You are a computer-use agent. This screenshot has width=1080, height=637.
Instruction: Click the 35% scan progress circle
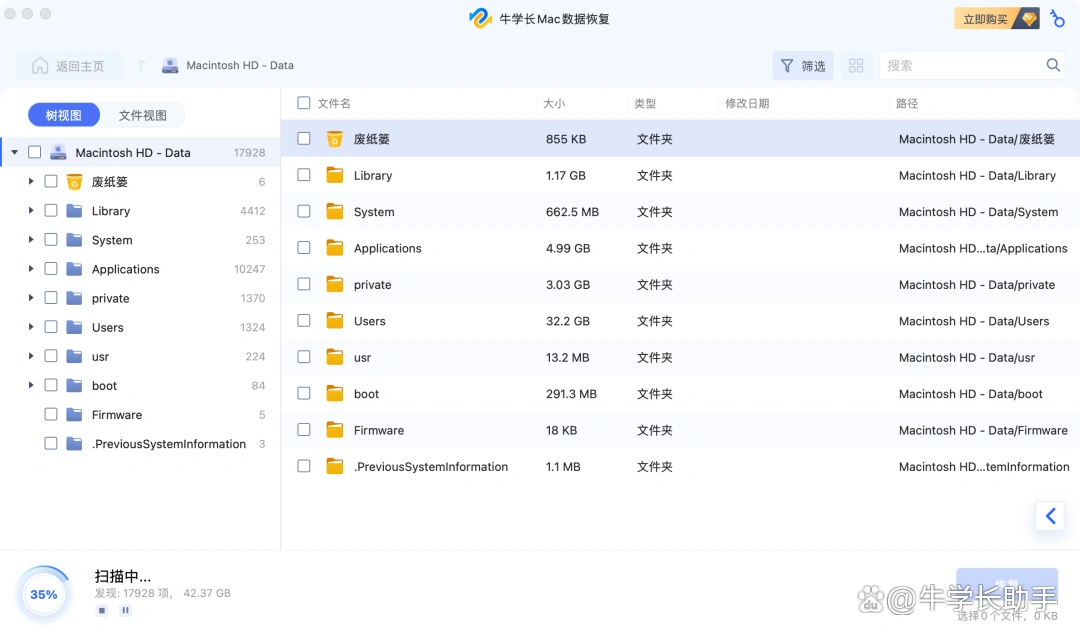click(x=43, y=593)
